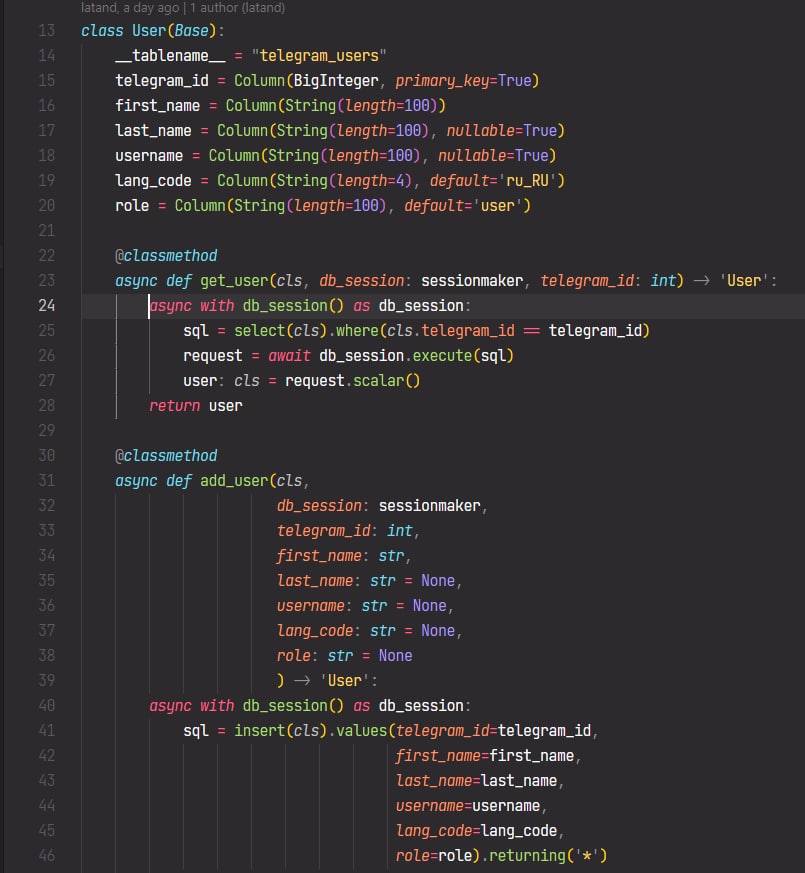Click the "lang_code" variable on line 19
Viewport: 805px width, 873px height.
click(x=153, y=181)
